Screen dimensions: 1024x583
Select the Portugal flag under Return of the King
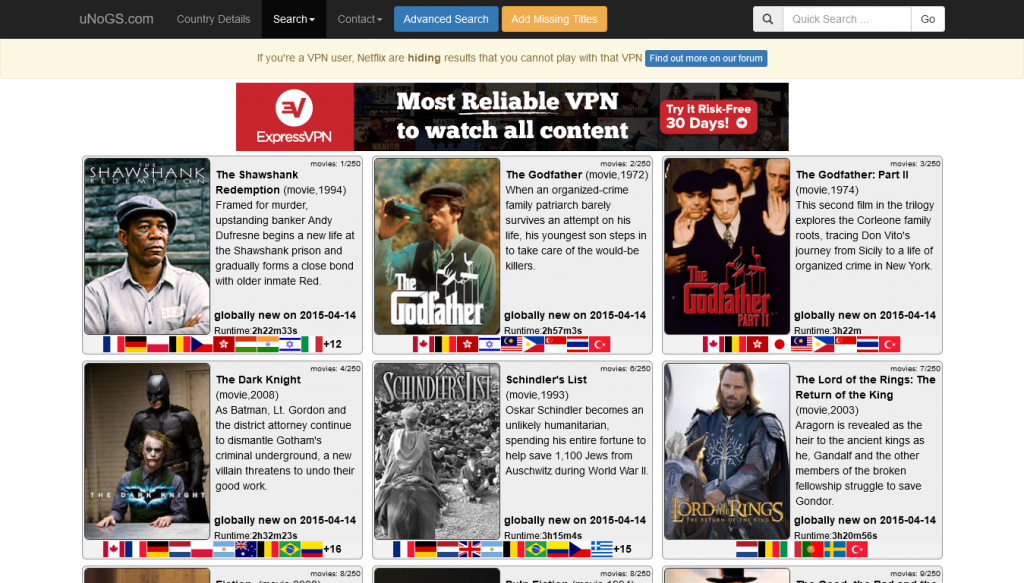pyautogui.click(x=812, y=549)
